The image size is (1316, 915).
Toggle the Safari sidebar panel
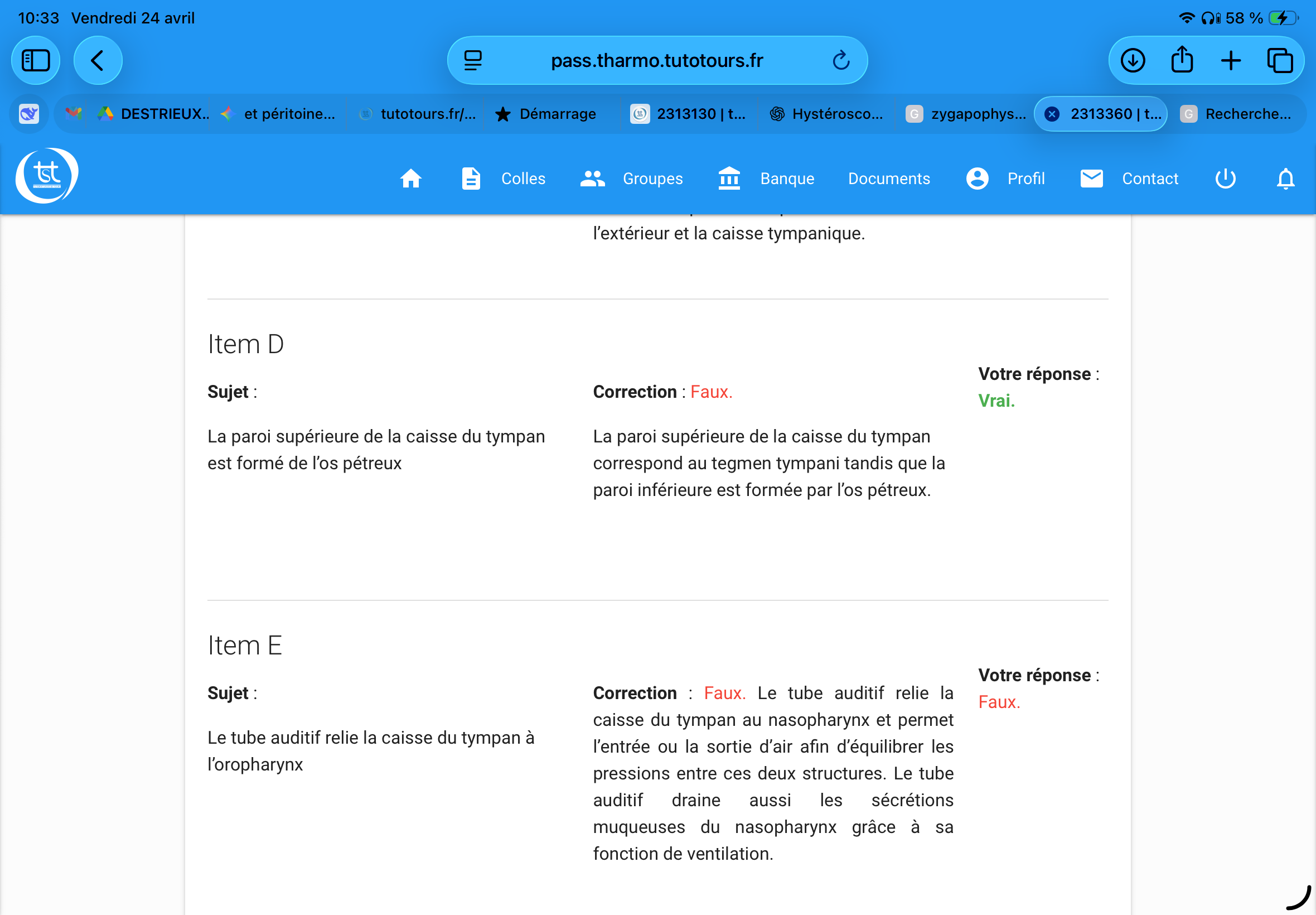36,60
